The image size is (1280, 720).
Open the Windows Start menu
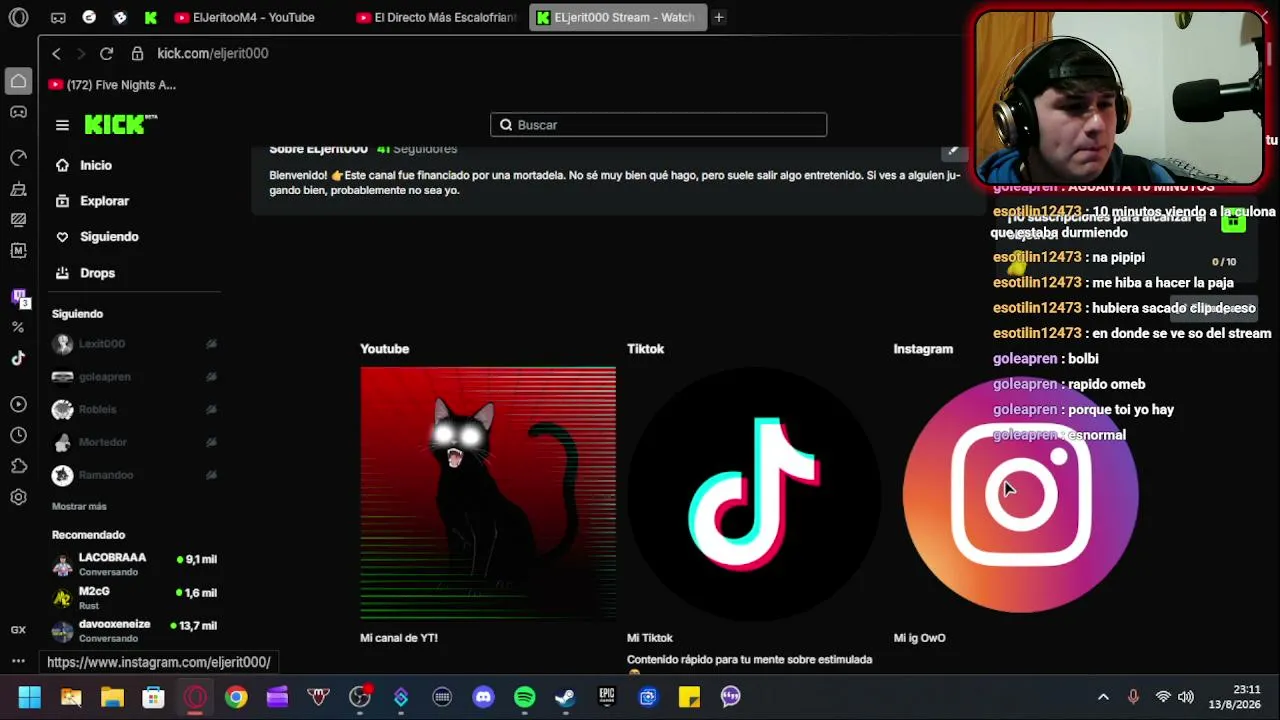(30, 697)
